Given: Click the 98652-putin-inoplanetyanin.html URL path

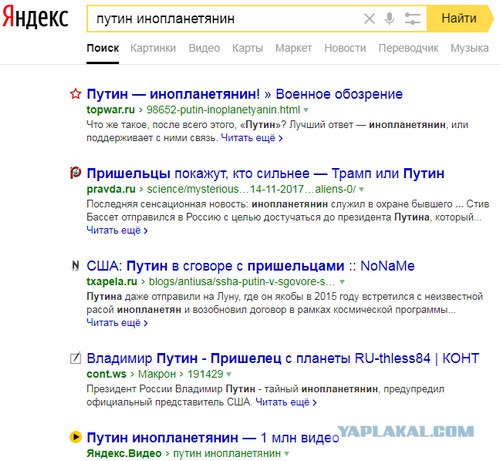Looking at the screenshot, I should [x=223, y=110].
